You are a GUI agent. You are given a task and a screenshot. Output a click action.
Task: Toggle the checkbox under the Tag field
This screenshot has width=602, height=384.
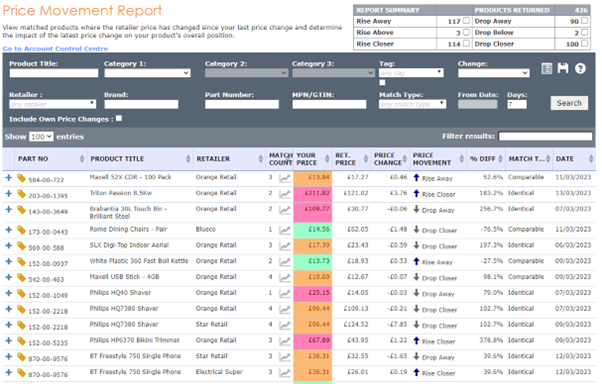382,83
